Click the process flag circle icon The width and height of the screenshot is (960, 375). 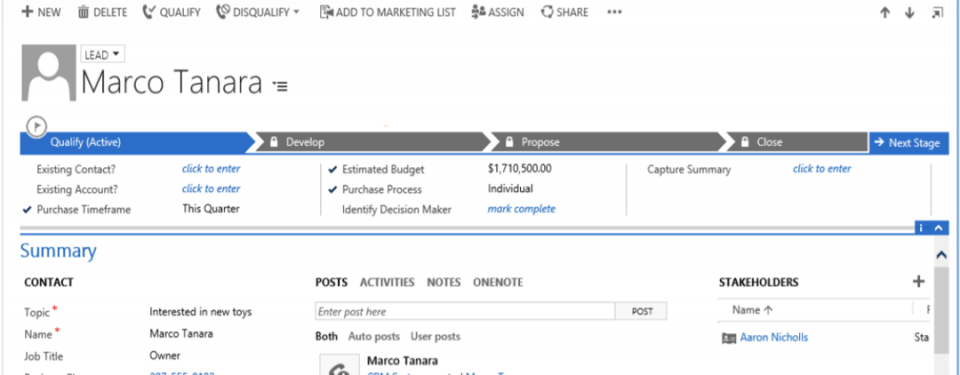(x=37, y=126)
